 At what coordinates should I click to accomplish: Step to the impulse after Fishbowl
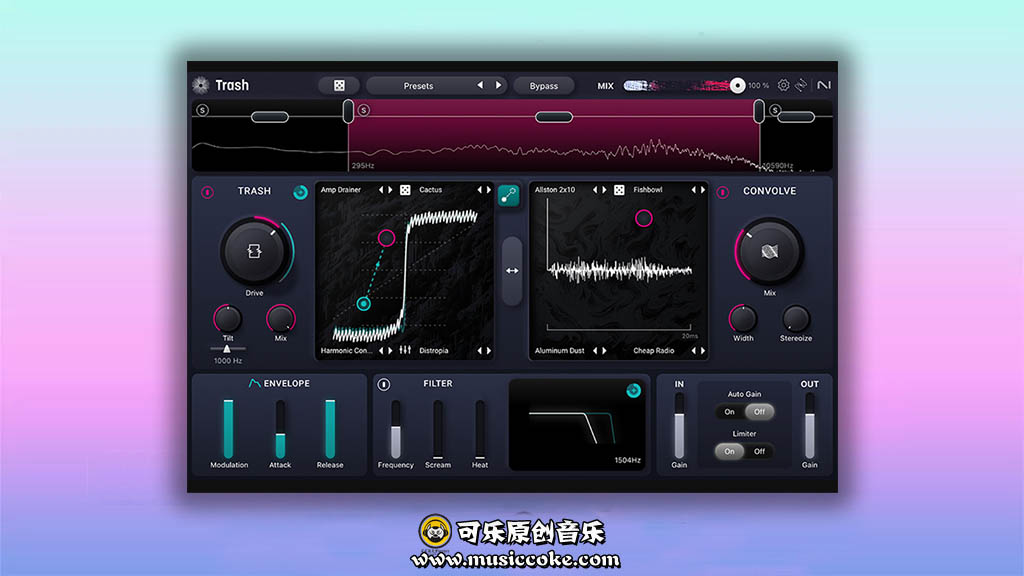point(703,190)
